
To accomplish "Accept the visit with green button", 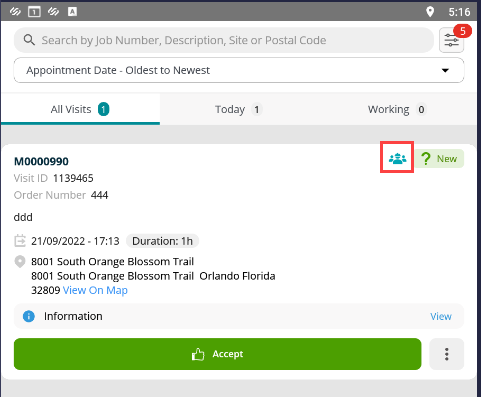I will pos(218,354).
